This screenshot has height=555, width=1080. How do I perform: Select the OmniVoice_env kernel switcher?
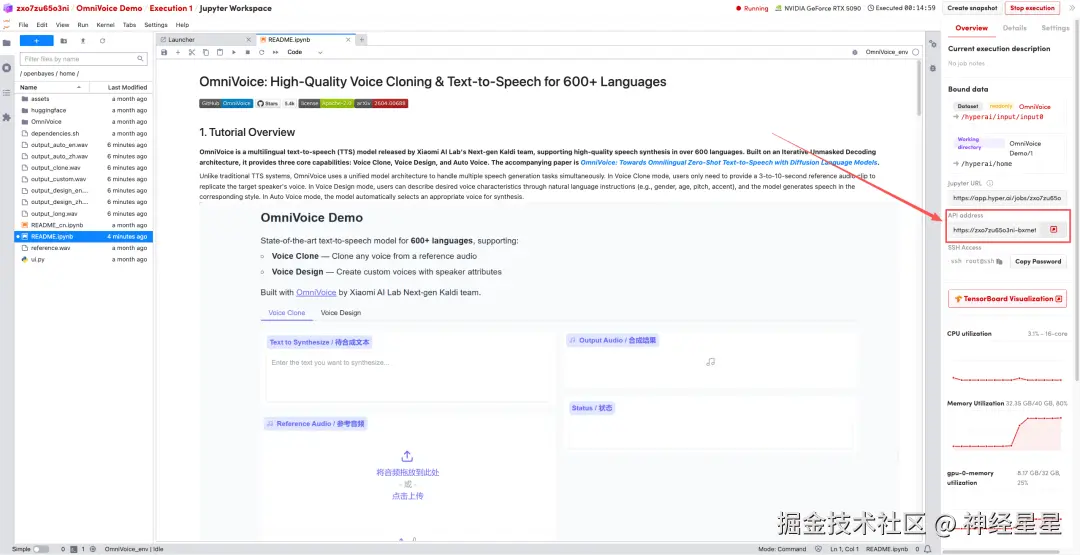pos(886,52)
